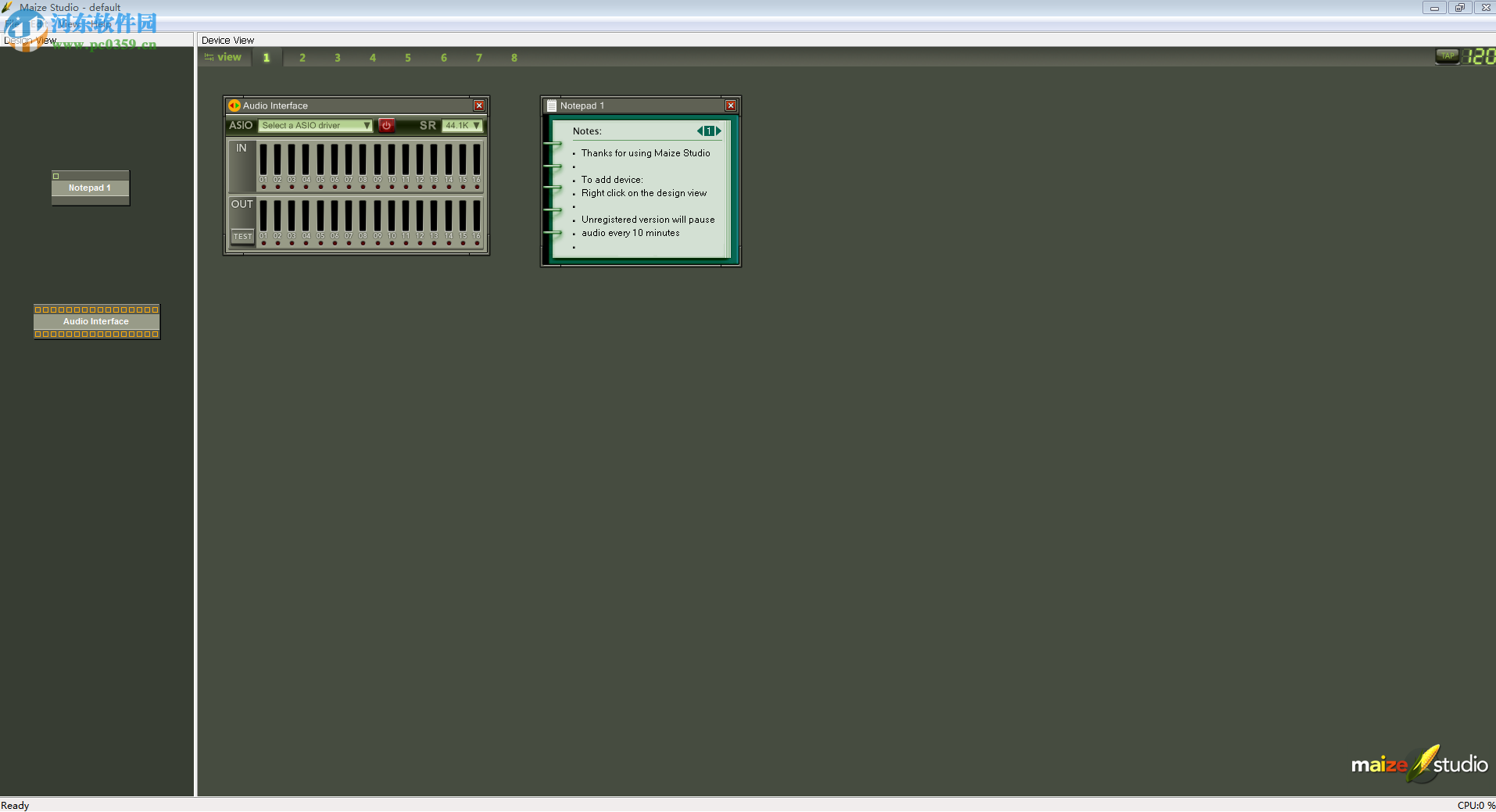Toggle input channel 12 red LED

pos(420,187)
